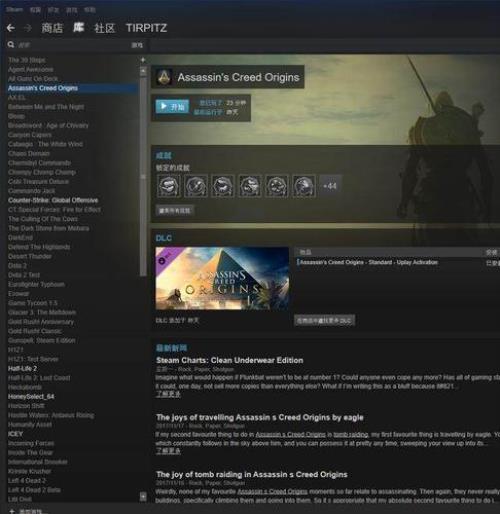Select H1Z1: Test Server in list
Image resolution: width=500 pixels, height=514 pixels.
pyautogui.click(x=33, y=359)
